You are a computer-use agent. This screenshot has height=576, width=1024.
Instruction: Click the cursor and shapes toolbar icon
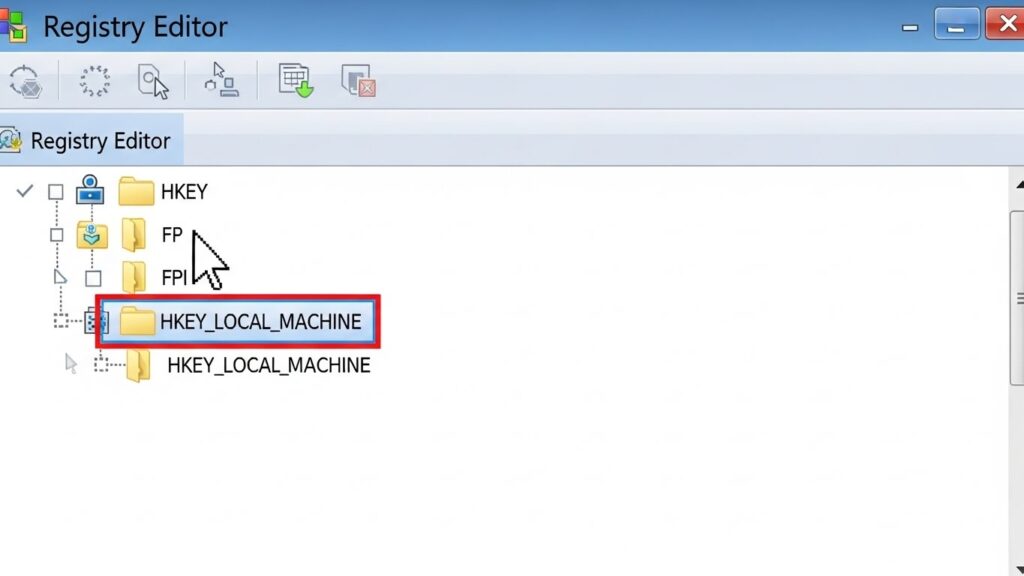(x=221, y=80)
